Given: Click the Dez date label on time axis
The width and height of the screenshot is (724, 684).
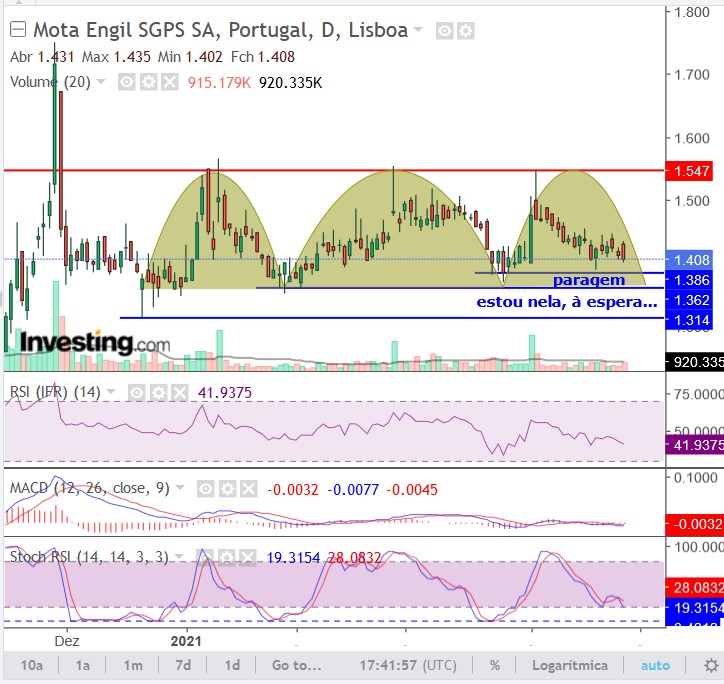Looking at the screenshot, I should [x=67, y=641].
